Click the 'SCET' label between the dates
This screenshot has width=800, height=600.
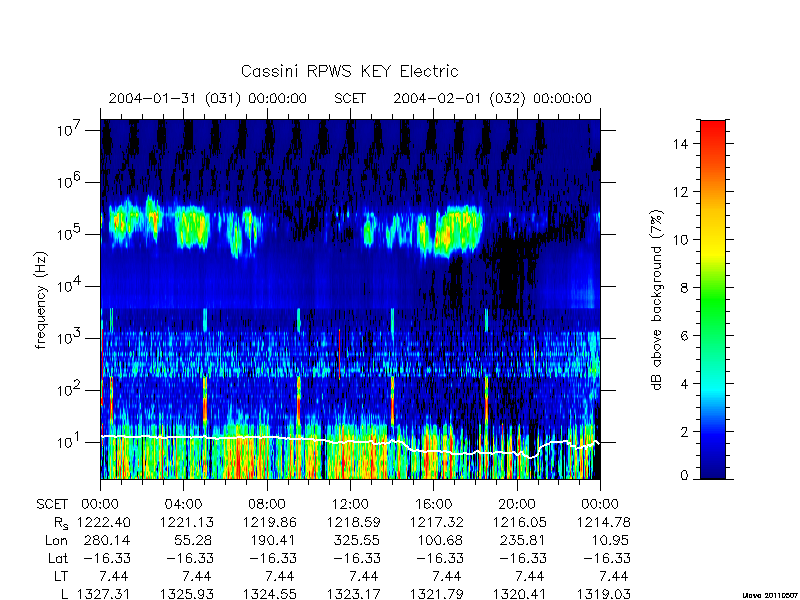click(x=350, y=98)
